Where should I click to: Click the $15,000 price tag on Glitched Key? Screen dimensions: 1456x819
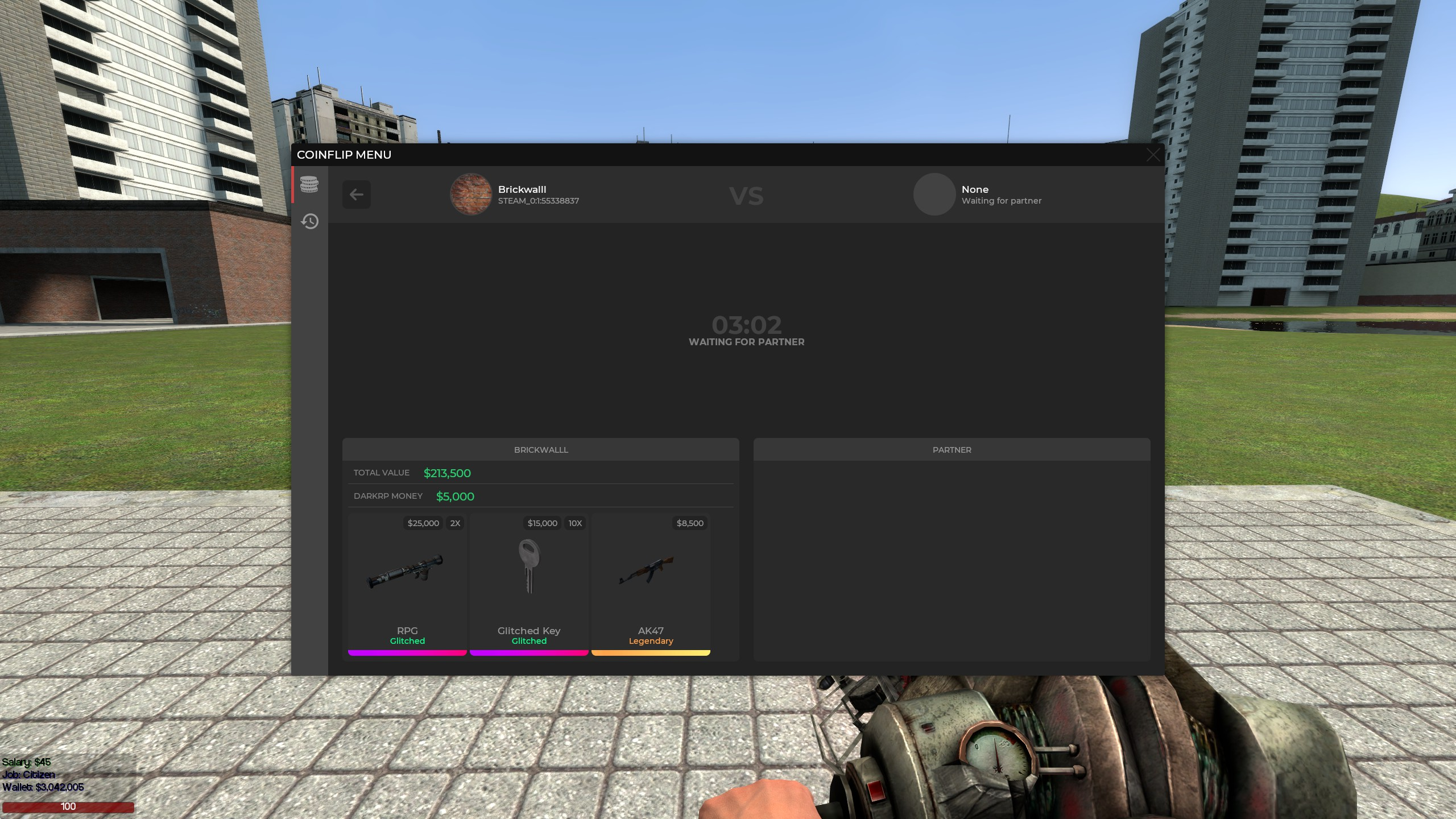click(542, 523)
